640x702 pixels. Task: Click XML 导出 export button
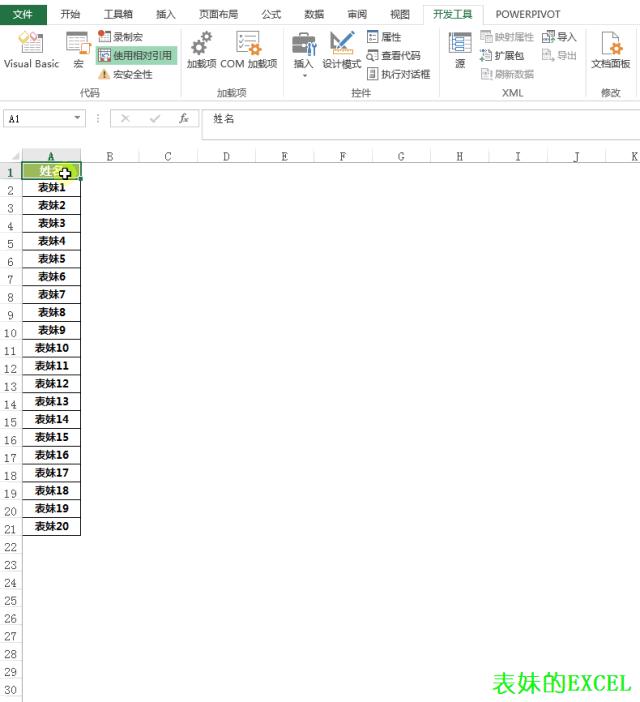pos(559,56)
